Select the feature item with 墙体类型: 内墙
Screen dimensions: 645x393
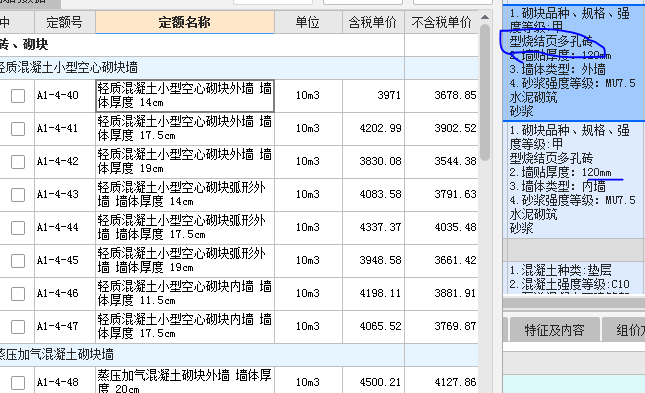(574, 180)
